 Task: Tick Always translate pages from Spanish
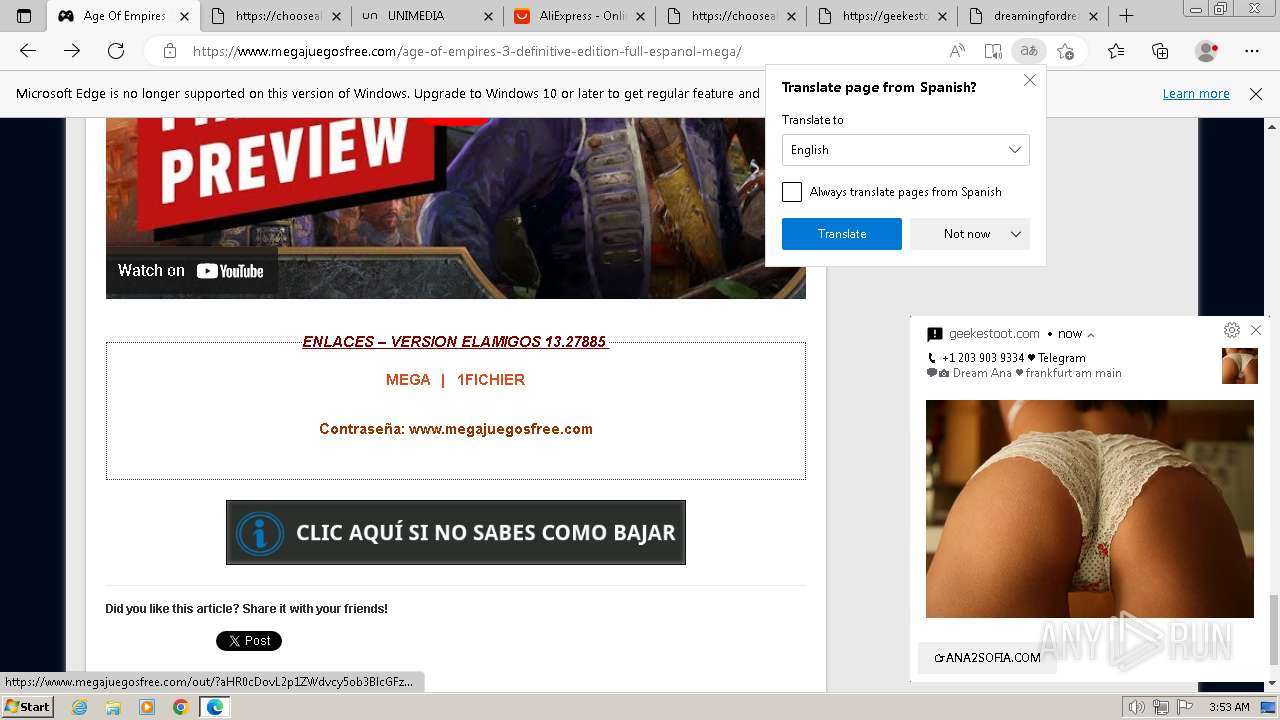(x=792, y=192)
